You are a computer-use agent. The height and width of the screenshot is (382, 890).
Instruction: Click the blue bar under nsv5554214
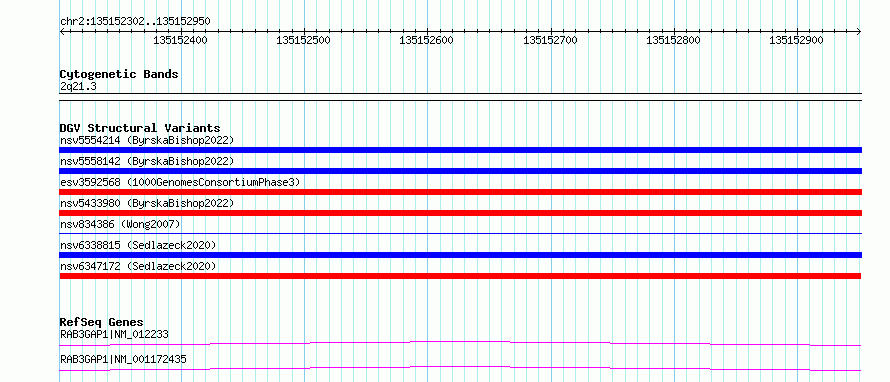pyautogui.click(x=460, y=150)
